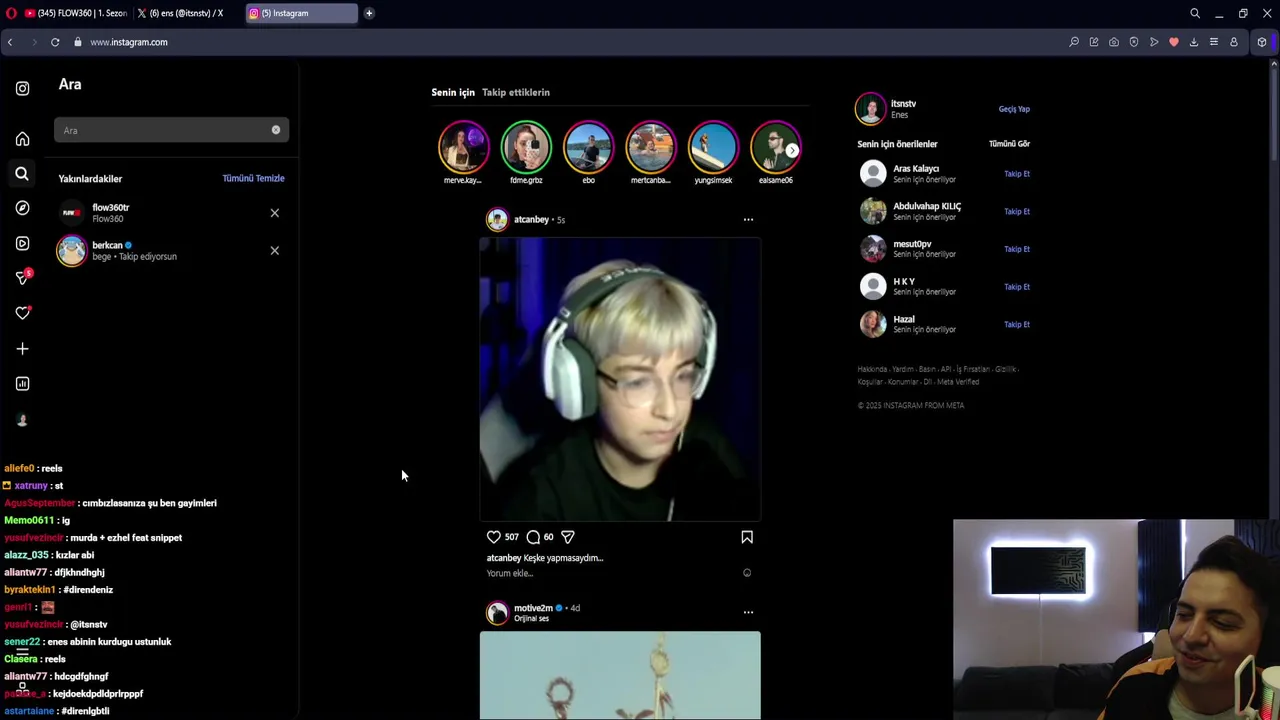1280x720 pixels.
Task: Open Notifications heart icon in the sidebar
Action: tap(22, 313)
